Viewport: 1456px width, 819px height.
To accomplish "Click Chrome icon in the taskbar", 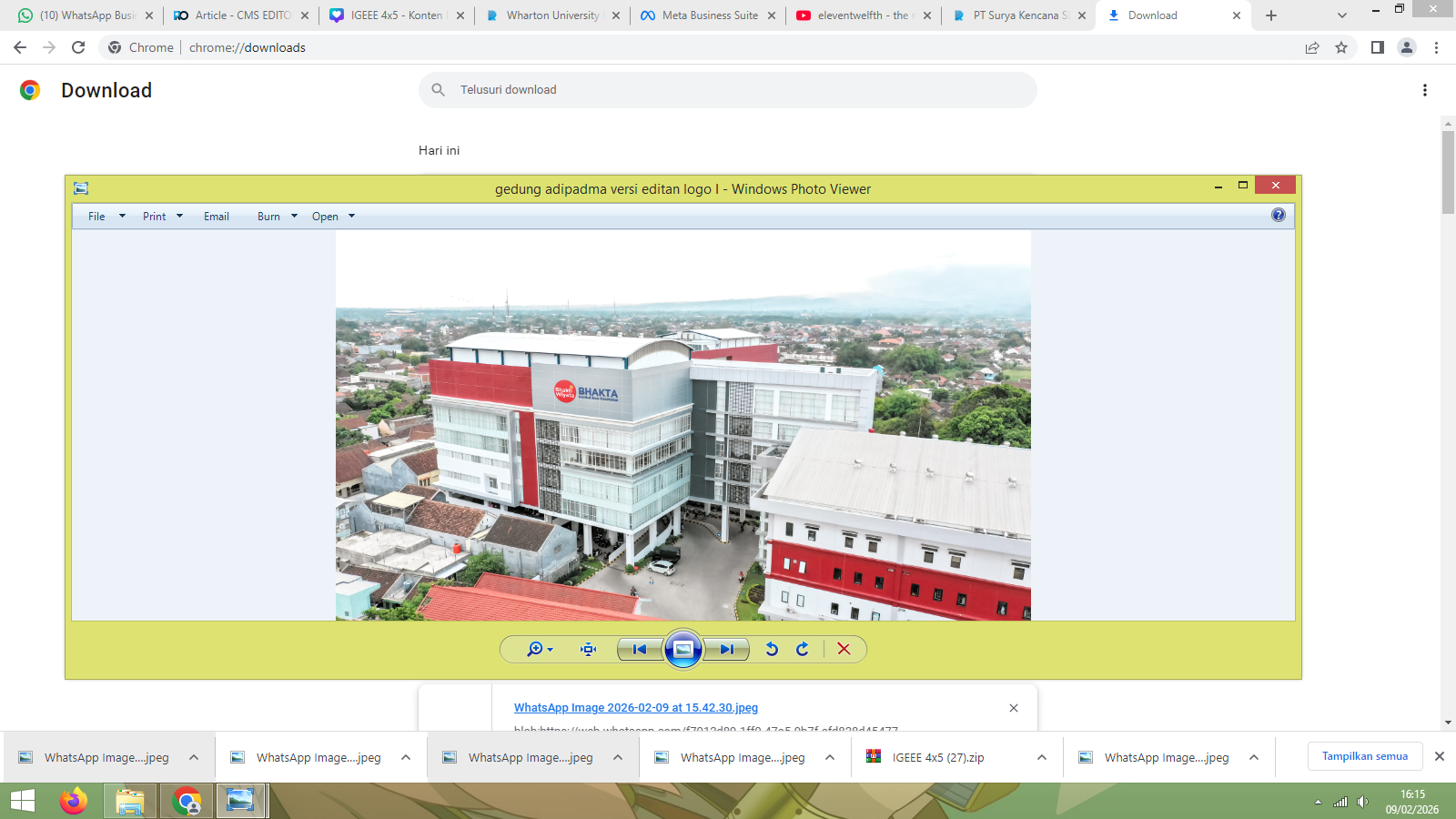I will (187, 801).
